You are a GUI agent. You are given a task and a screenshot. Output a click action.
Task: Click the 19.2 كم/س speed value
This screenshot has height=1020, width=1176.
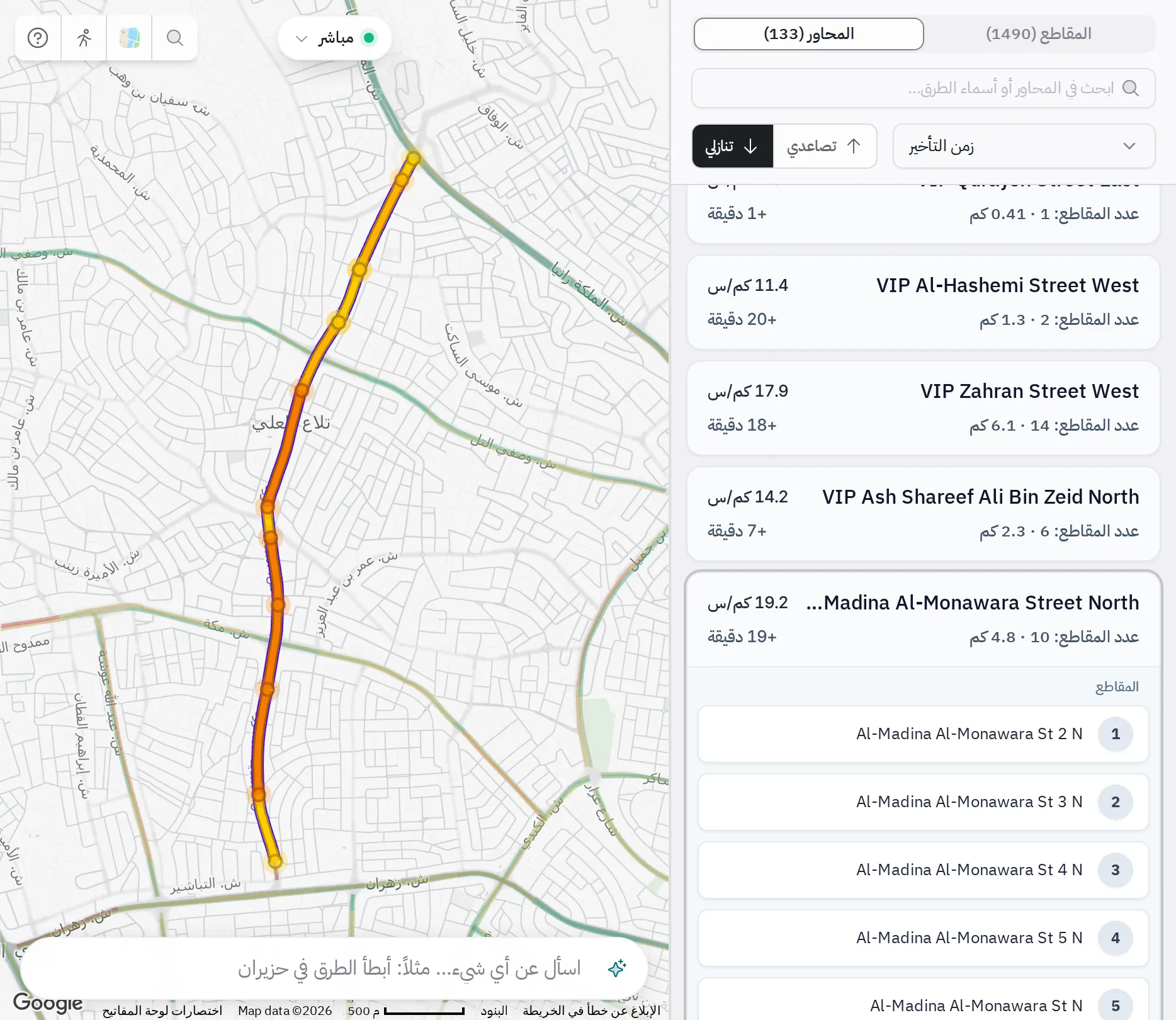748,603
